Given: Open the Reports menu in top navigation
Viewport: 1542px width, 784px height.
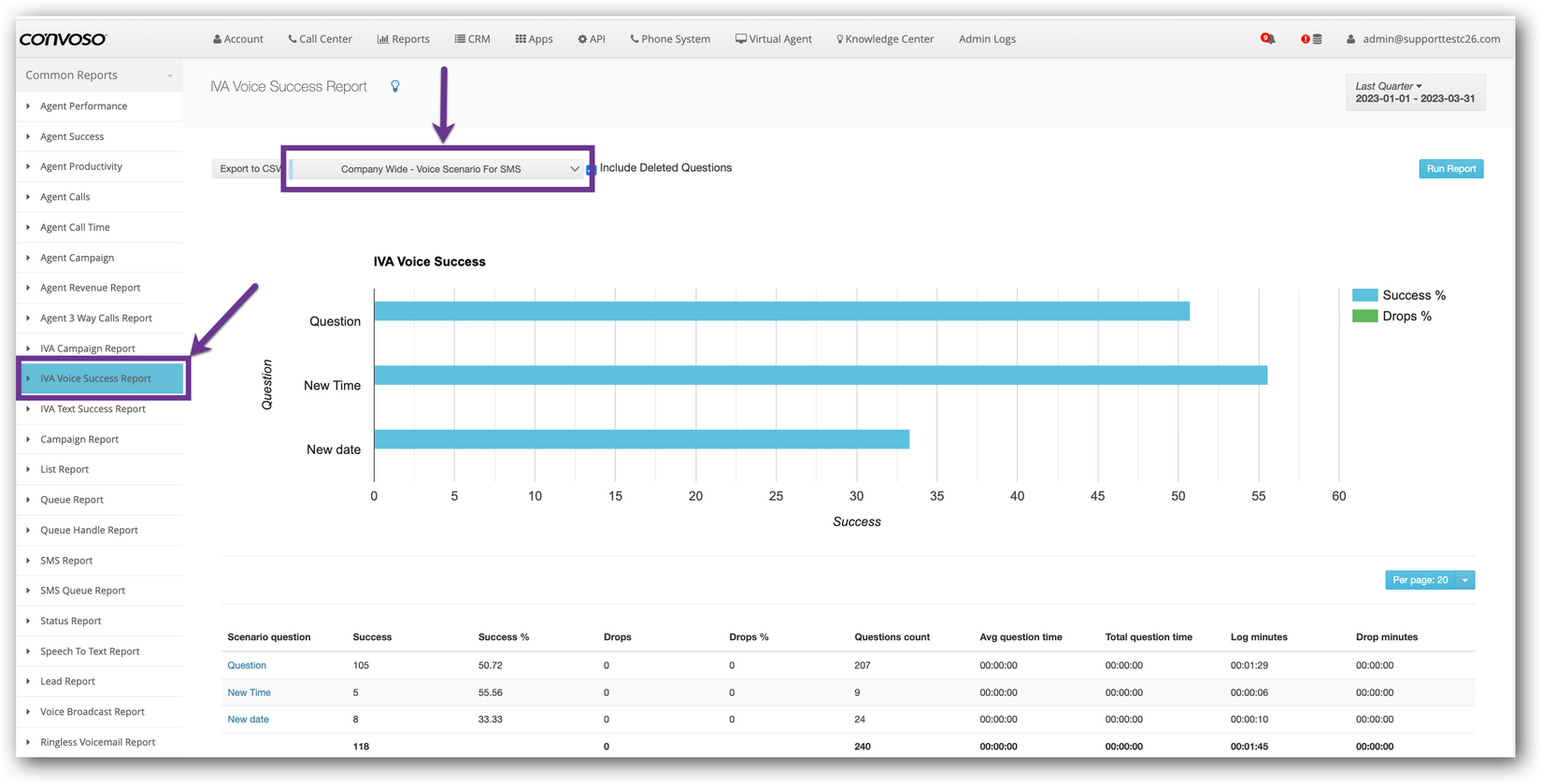Looking at the screenshot, I should coord(404,39).
